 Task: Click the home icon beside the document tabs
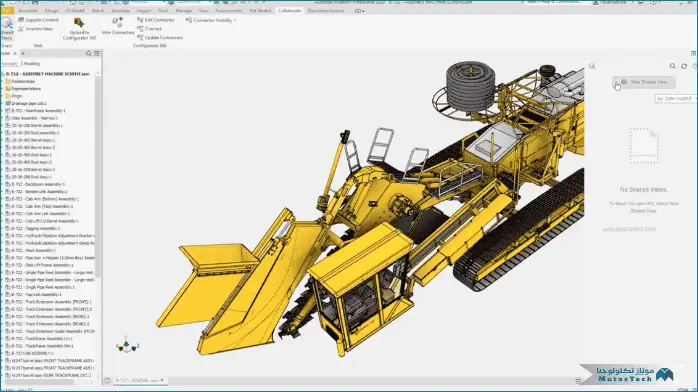pos(107,380)
